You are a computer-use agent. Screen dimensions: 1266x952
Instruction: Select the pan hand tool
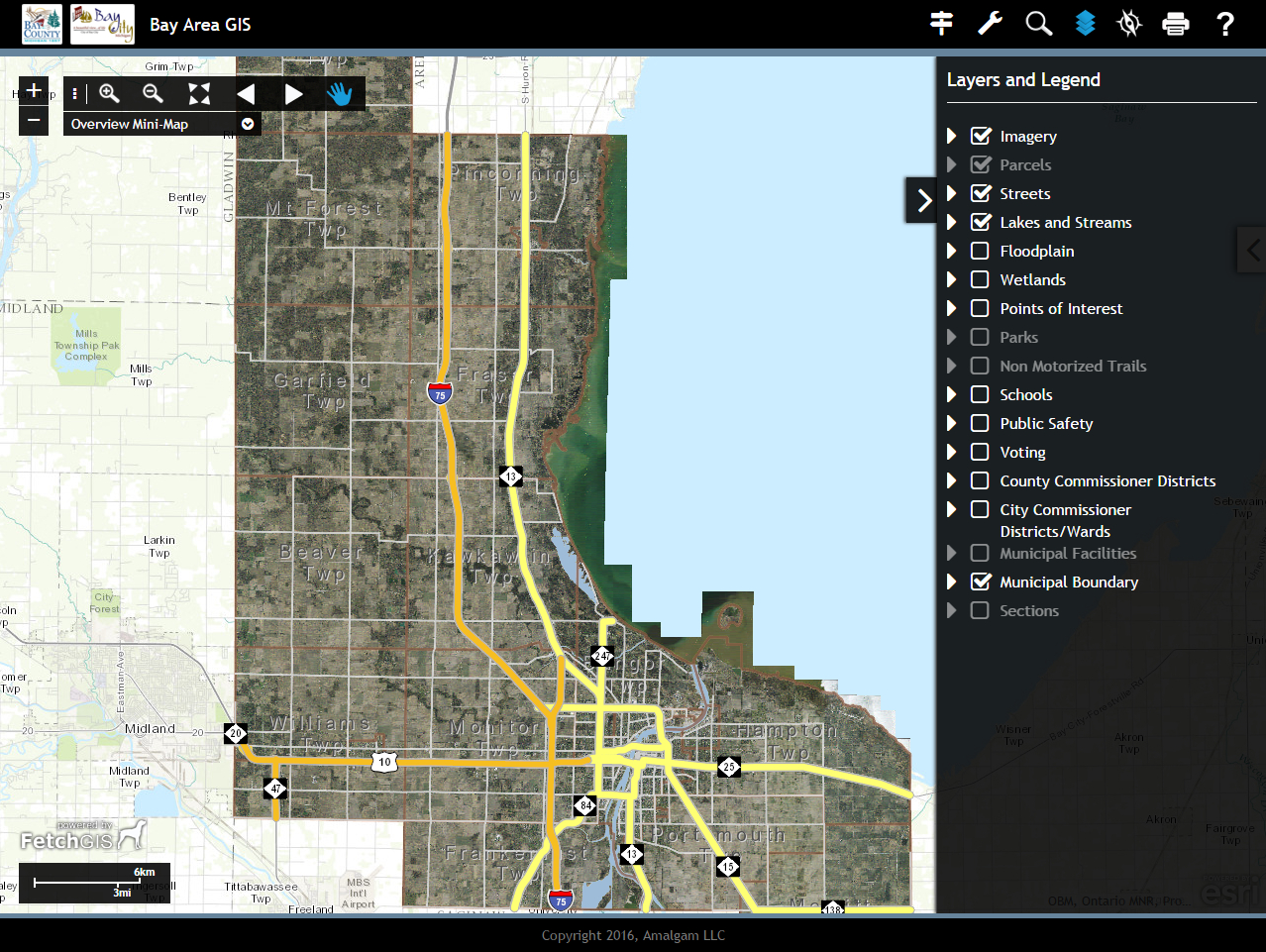[339, 94]
